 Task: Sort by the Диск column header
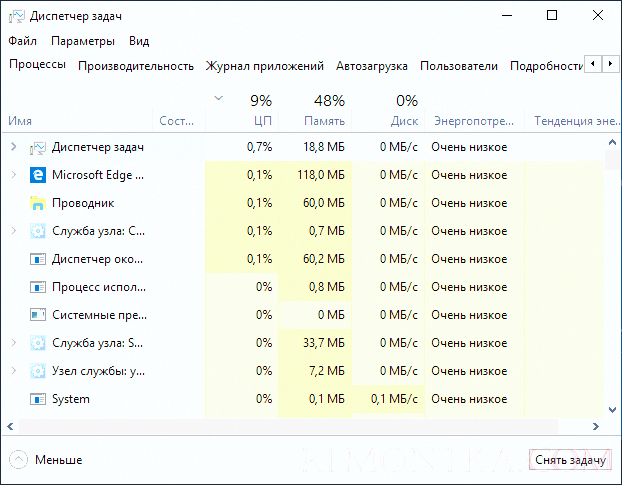click(x=404, y=121)
